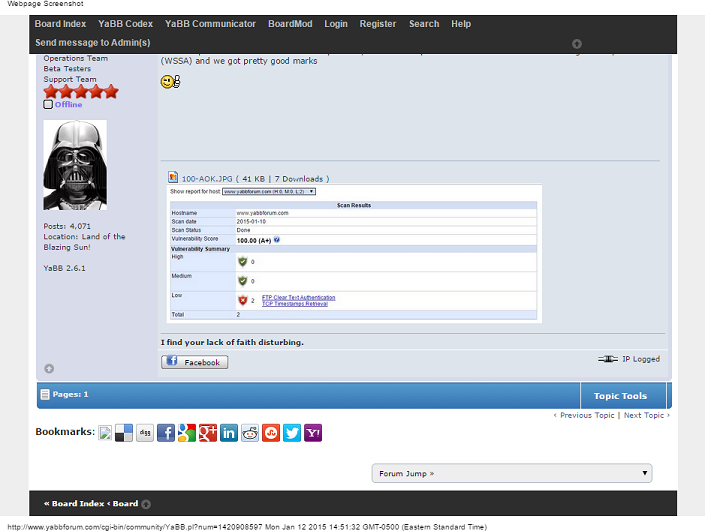705x531 pixels.
Task: Open the Forum Jump dropdown
Action: (512, 473)
